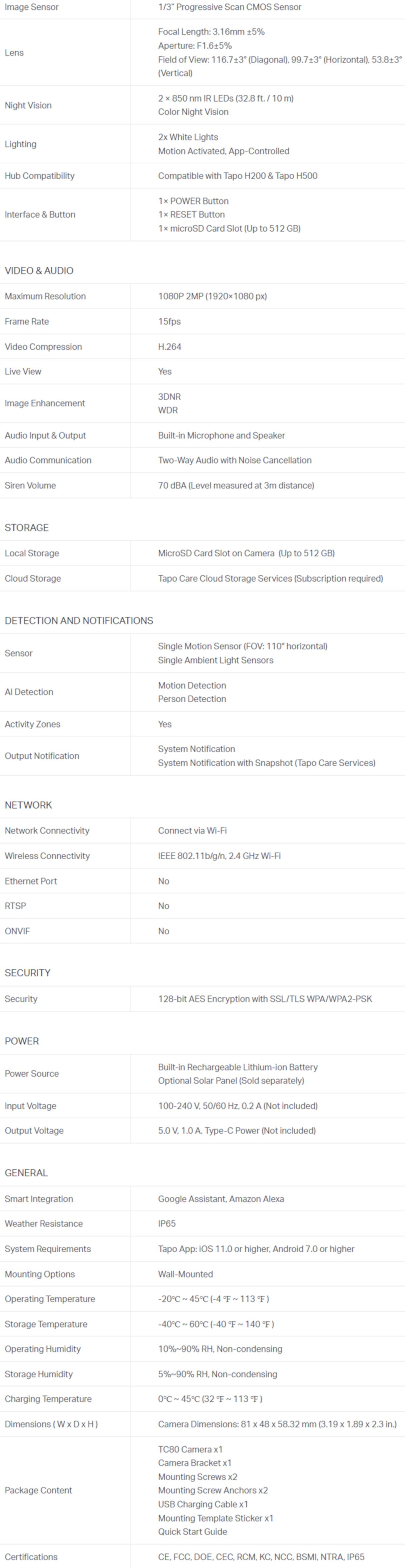Click the Optional Solar Panel text
This screenshot has width=405, height=1568.
tap(231, 1081)
